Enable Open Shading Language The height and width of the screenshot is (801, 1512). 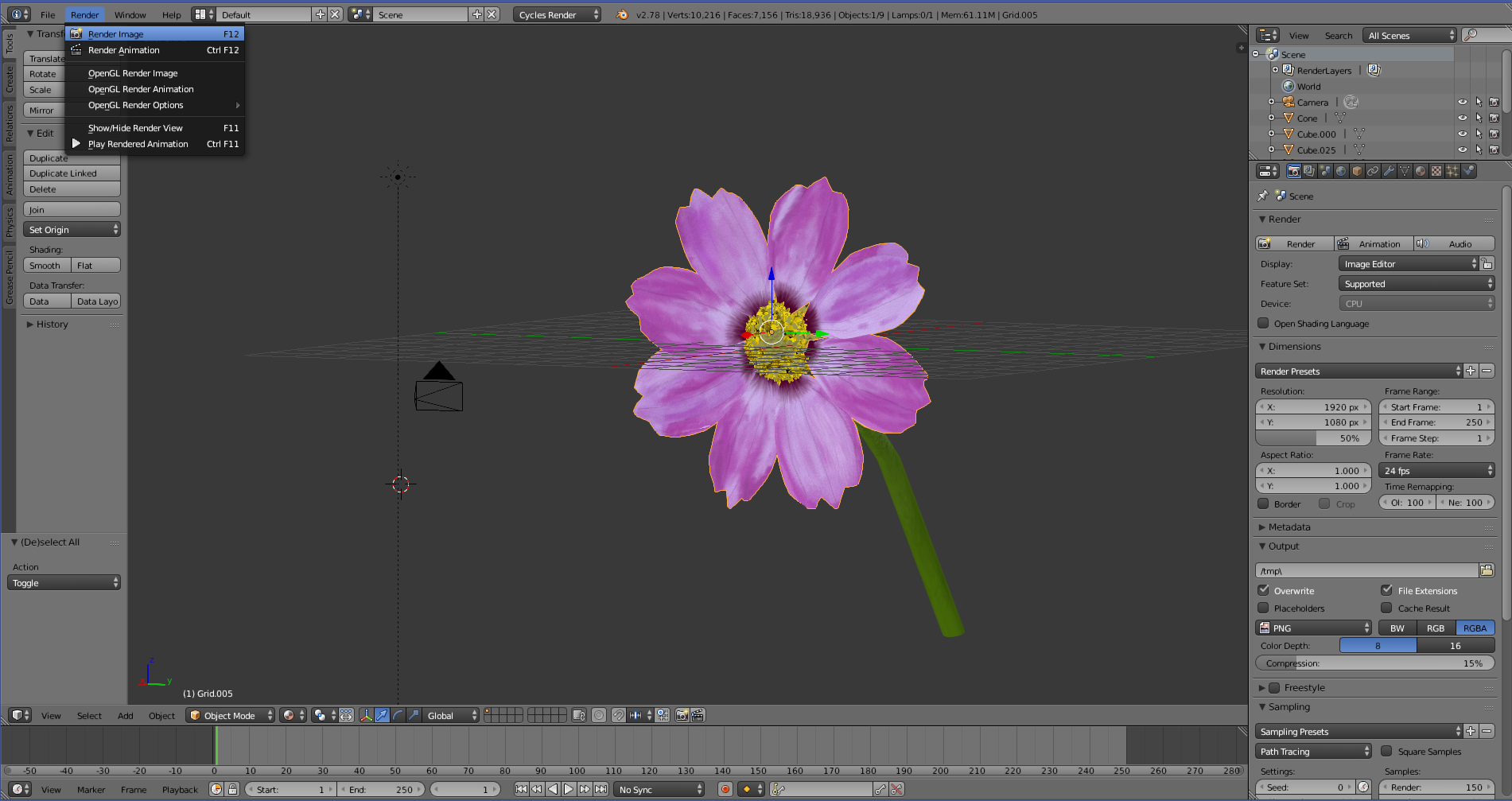1264,324
